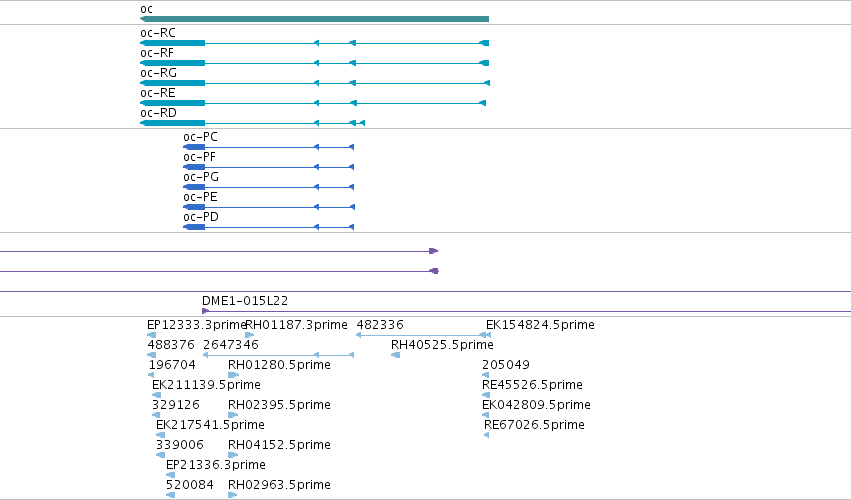Click the oc-PC coding exon block

(194, 147)
